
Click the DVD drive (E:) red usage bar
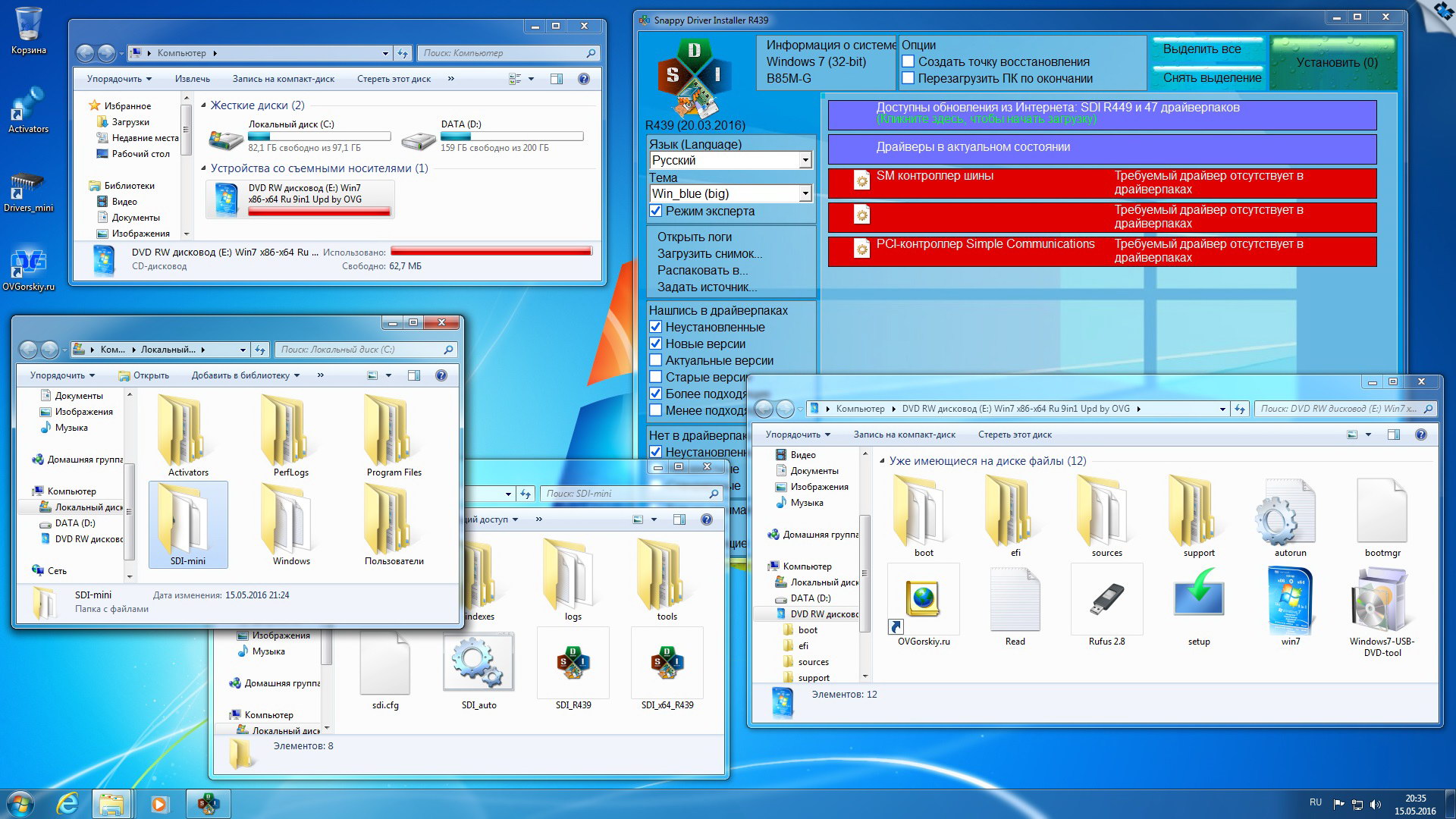(319, 212)
